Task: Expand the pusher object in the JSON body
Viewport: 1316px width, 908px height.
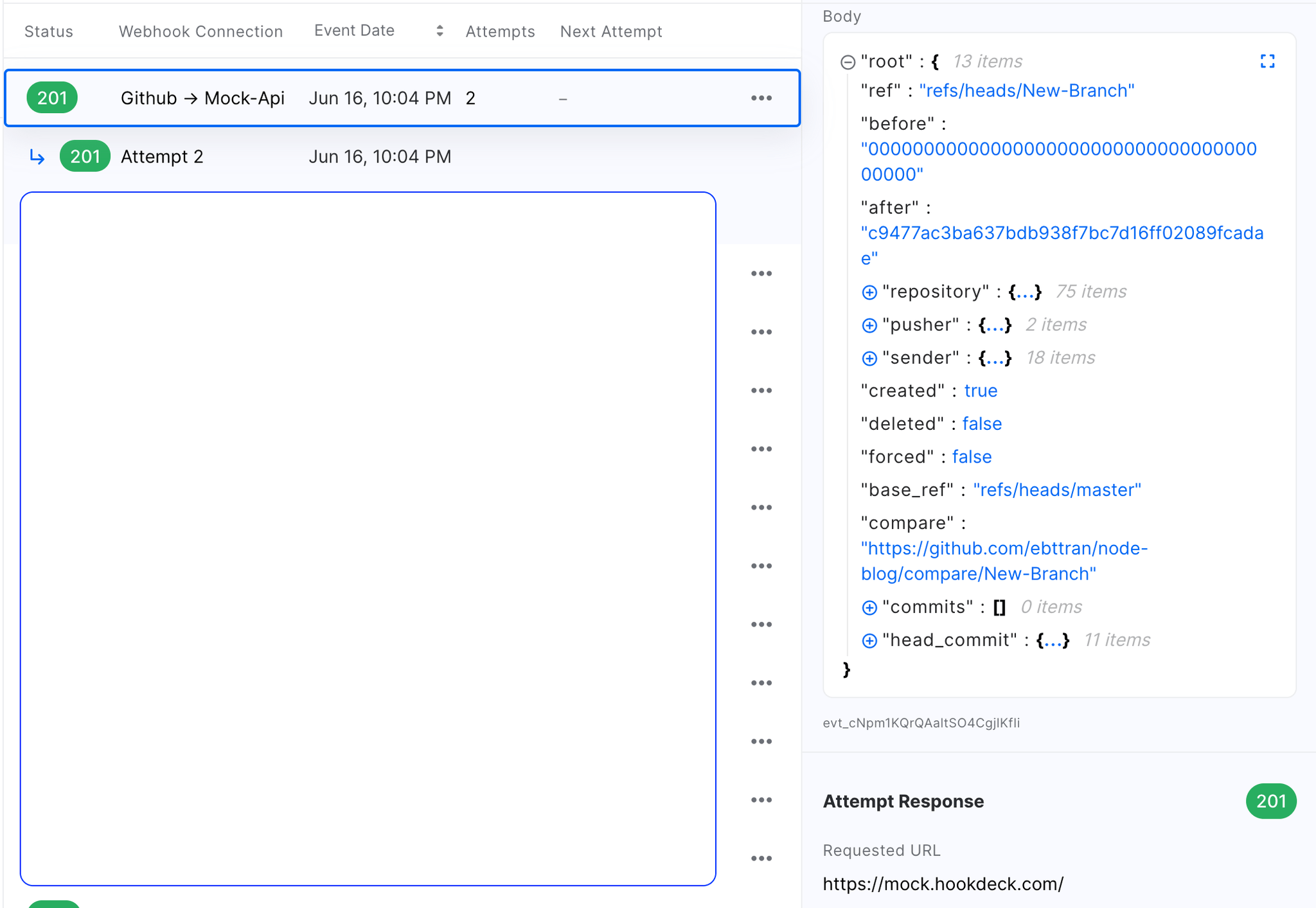Action: pos(869,325)
